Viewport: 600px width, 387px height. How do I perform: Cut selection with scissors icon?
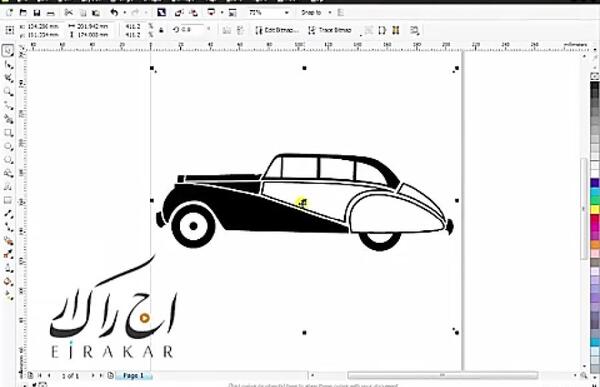coord(68,13)
